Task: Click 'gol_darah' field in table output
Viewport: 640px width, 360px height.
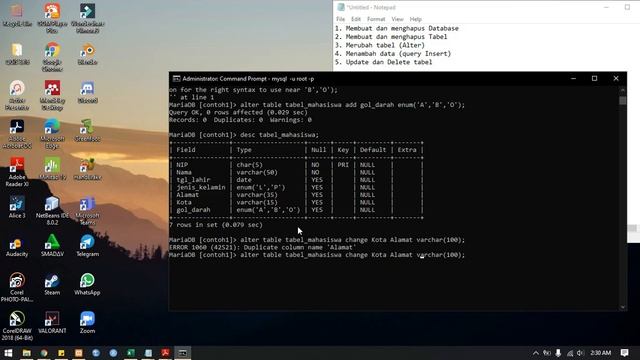Action: pos(193,210)
